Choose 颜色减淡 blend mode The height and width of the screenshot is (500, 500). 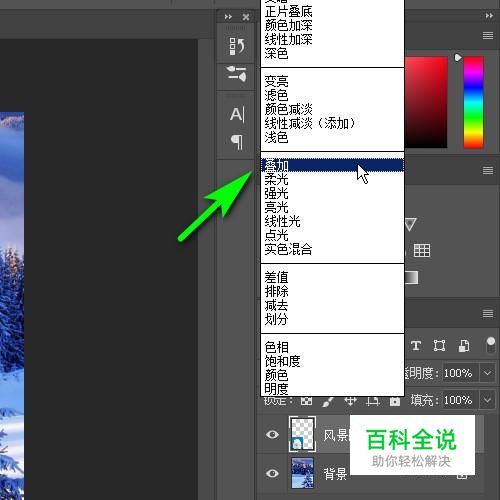pyautogui.click(x=332, y=109)
